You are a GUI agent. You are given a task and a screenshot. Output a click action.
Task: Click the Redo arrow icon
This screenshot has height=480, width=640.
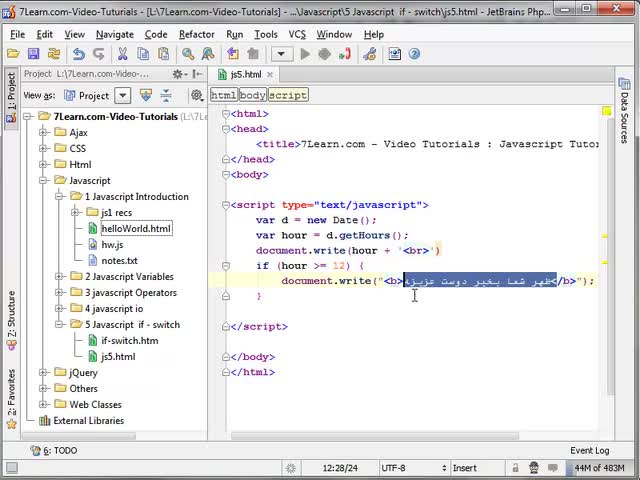tap(98, 54)
